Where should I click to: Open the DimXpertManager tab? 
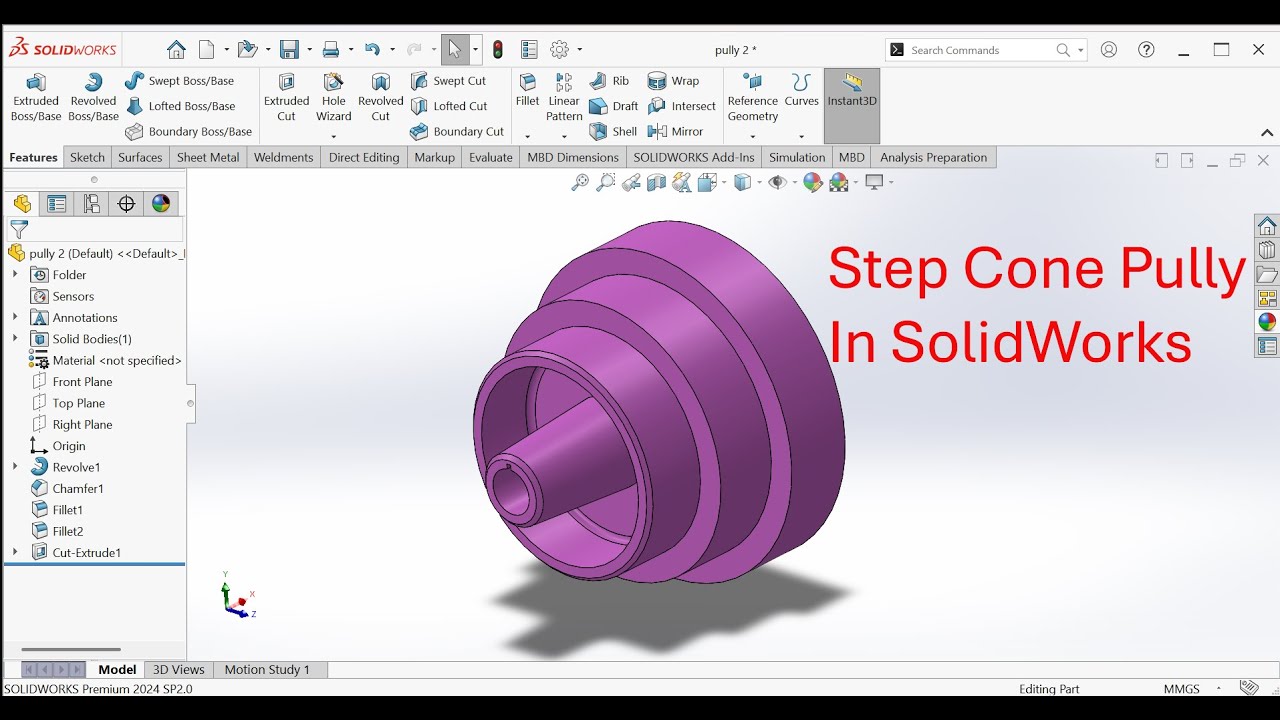pyautogui.click(x=126, y=204)
